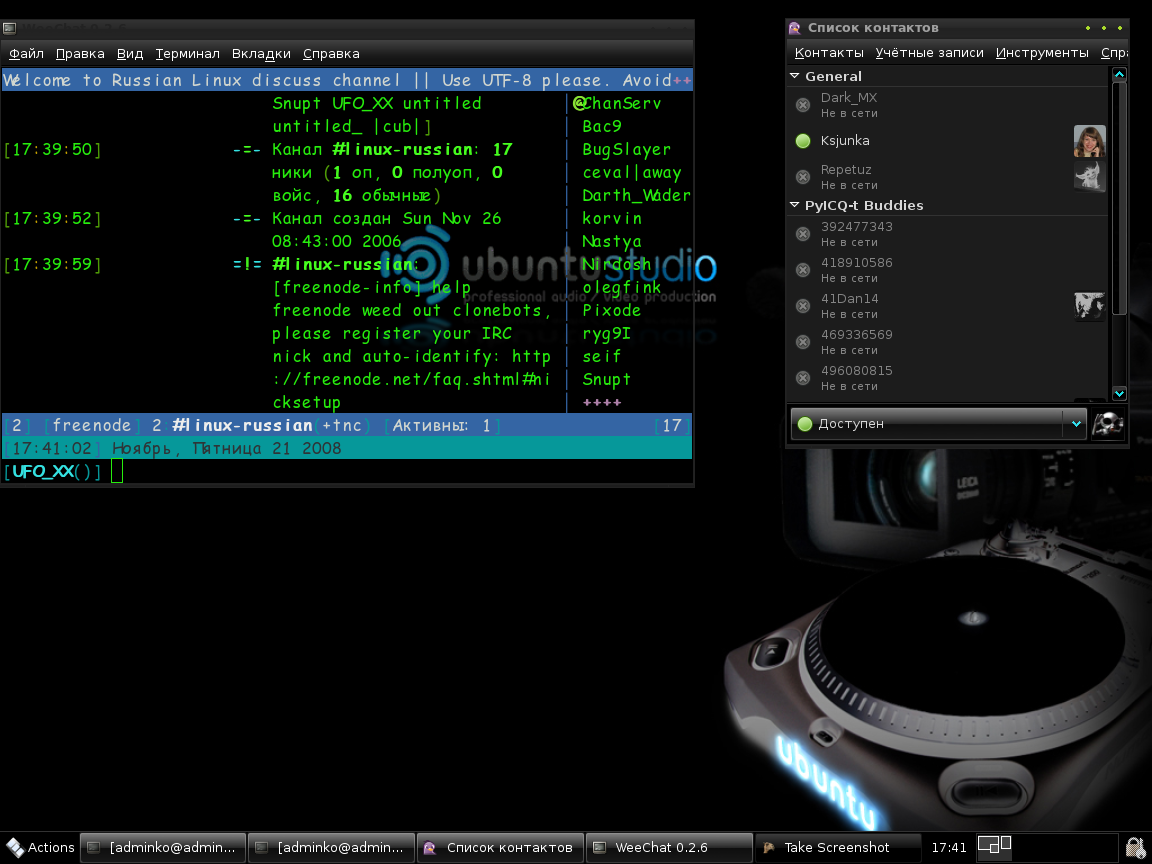The image size is (1152, 864).
Task: Open Учётные записи menu
Action: point(929,53)
